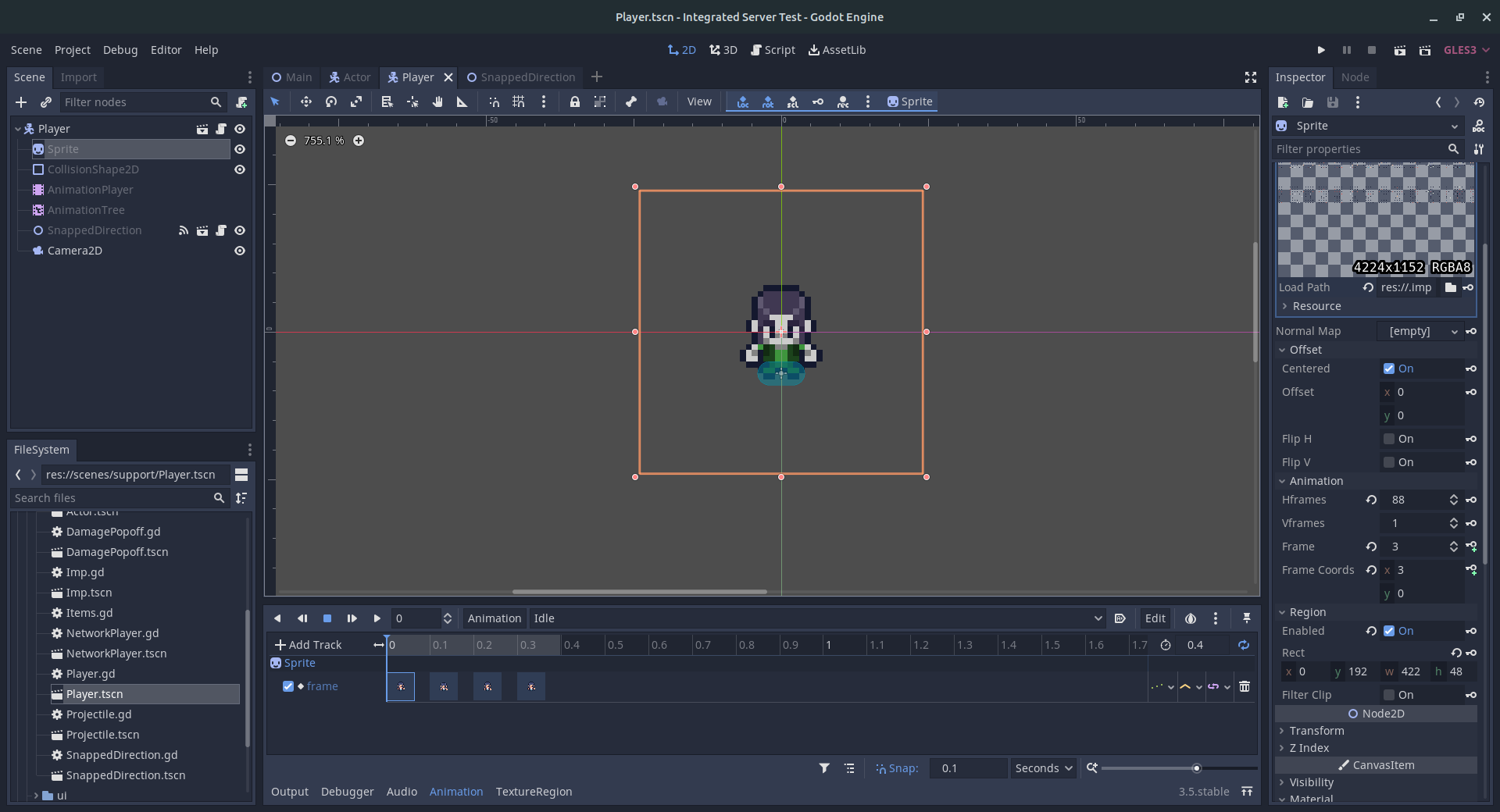Switch to the Node tab
Image resolution: width=1500 pixels, height=812 pixels.
pos(1355,77)
